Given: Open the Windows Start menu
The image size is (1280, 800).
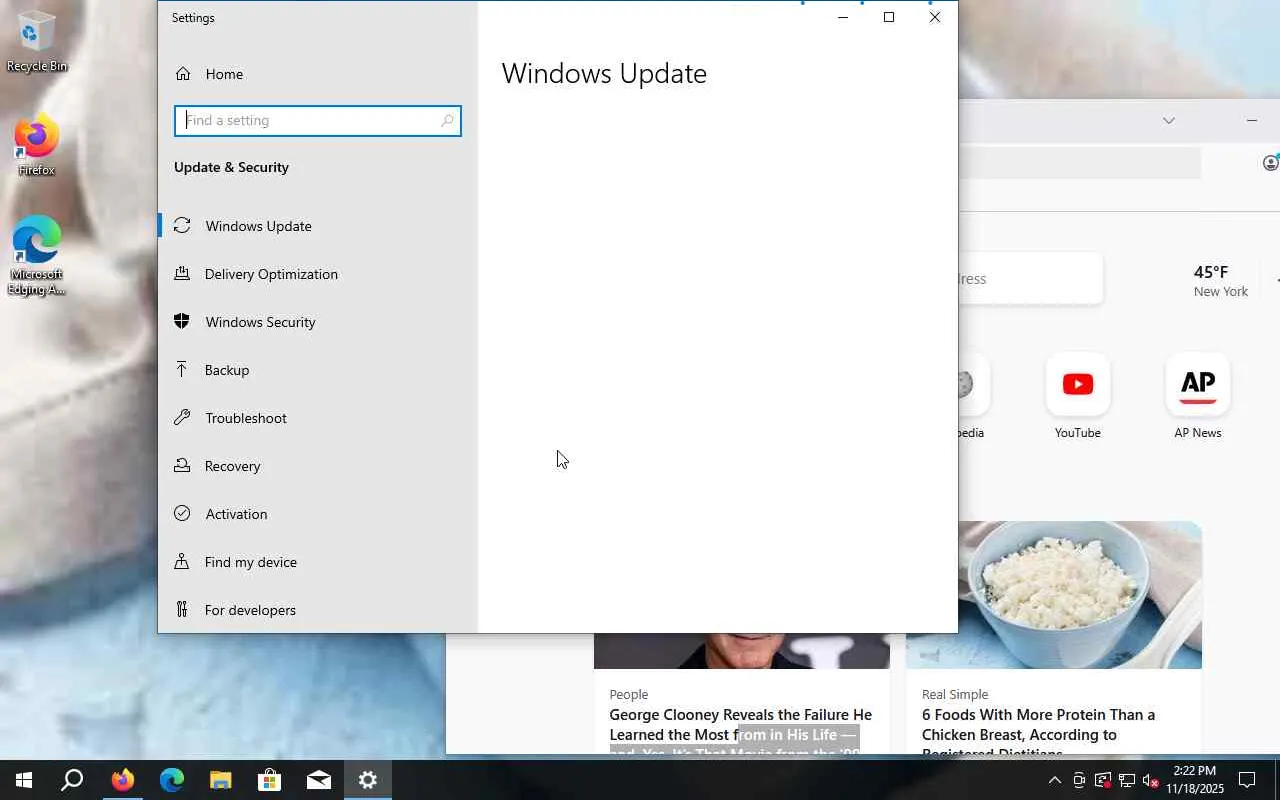Looking at the screenshot, I should [x=24, y=780].
